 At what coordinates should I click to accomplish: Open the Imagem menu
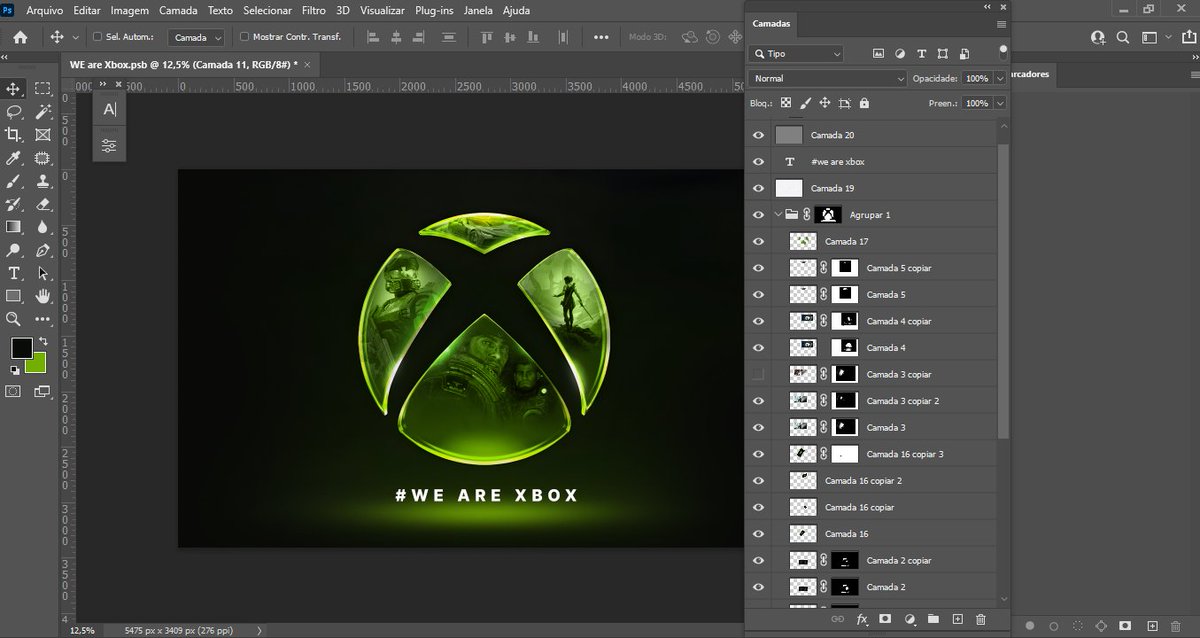coord(129,10)
